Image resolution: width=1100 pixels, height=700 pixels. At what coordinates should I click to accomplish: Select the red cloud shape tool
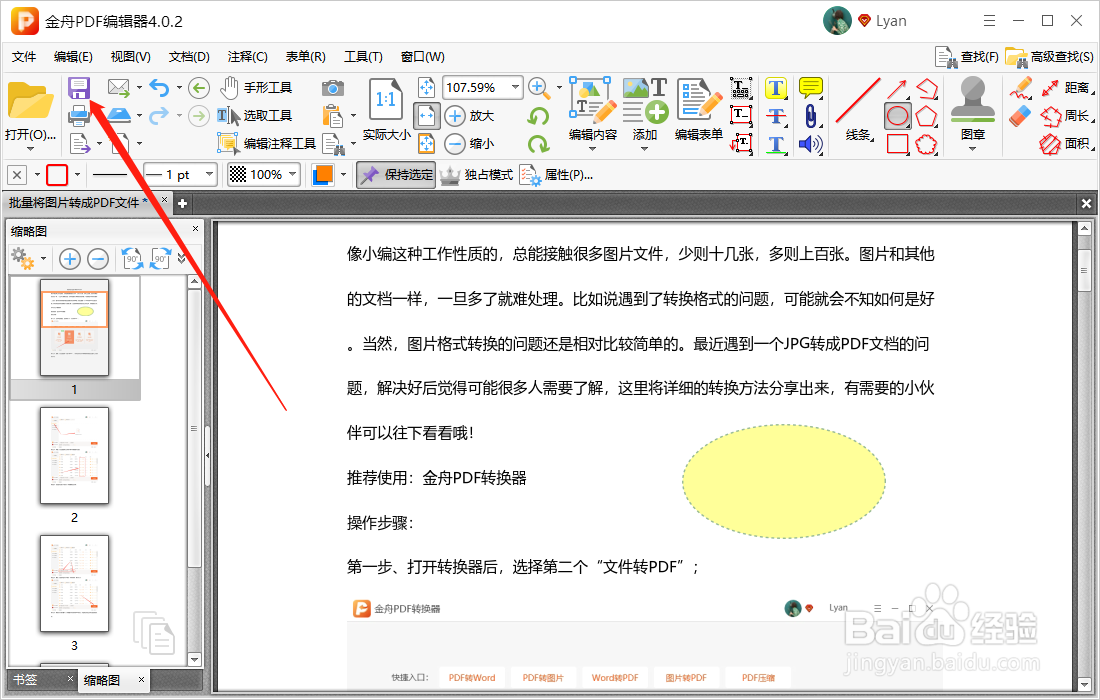click(x=927, y=144)
